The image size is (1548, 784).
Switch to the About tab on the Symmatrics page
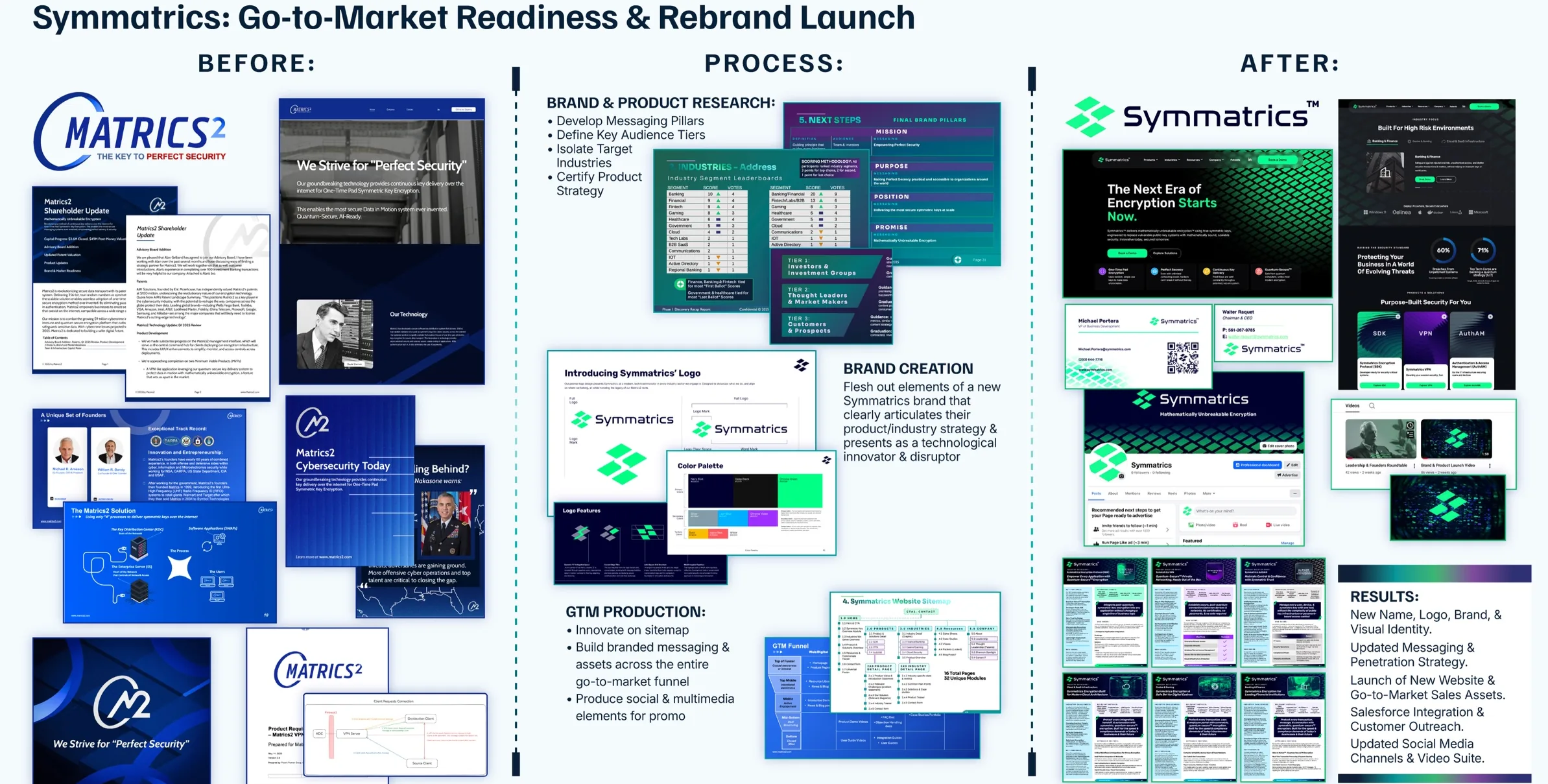pos(1113,493)
